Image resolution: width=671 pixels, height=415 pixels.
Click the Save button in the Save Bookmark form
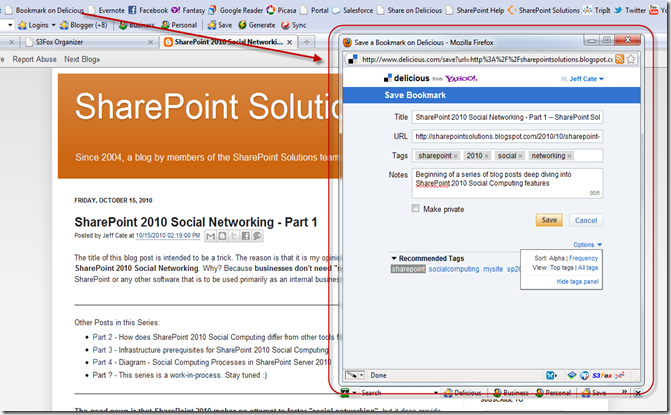click(x=549, y=220)
